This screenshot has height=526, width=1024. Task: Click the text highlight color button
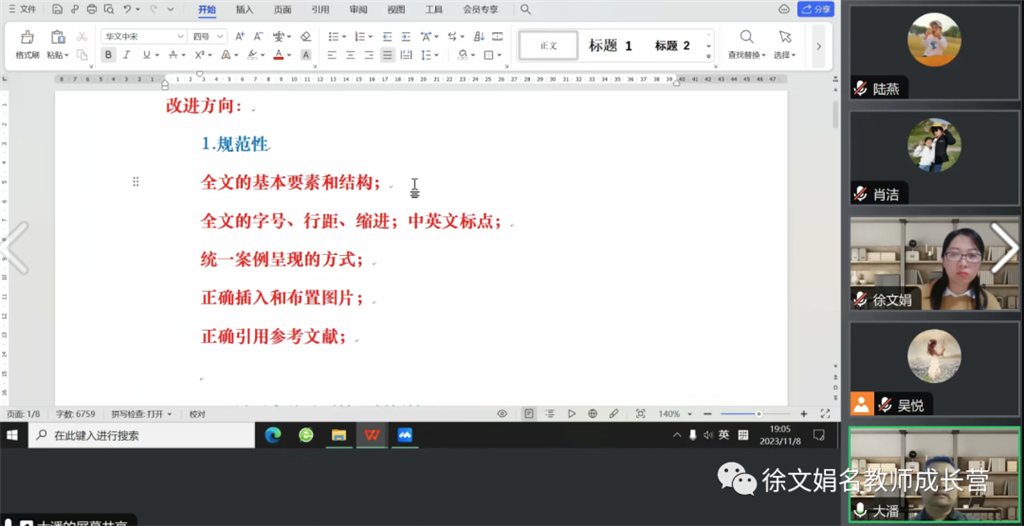click(252, 55)
